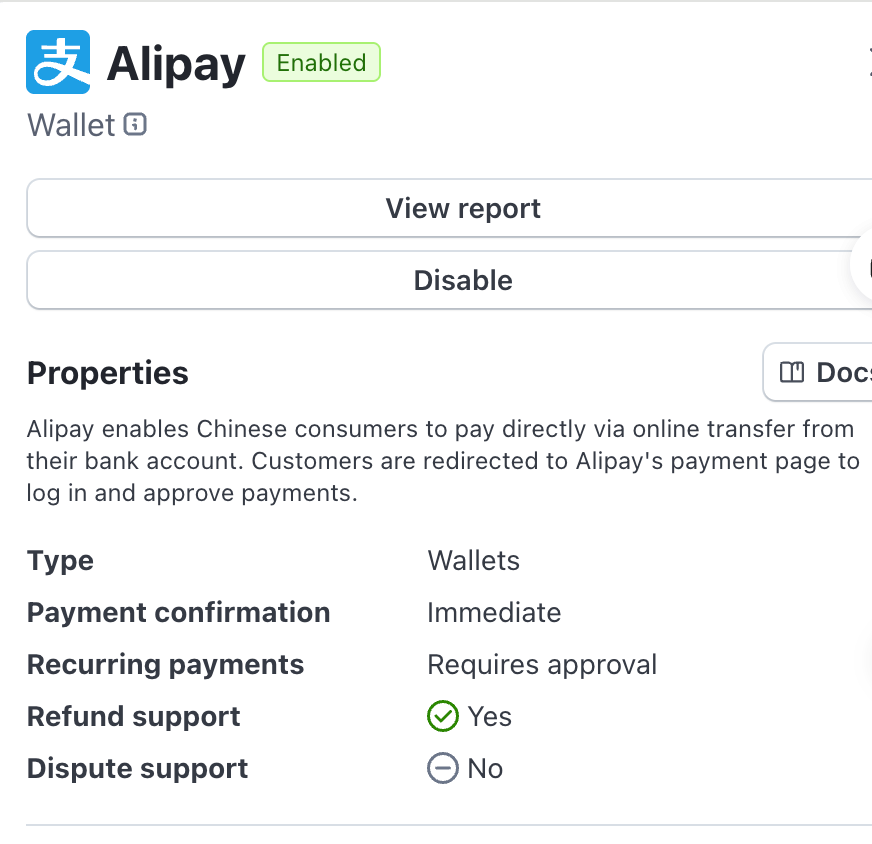
Task: Click the info icon beside Wallet
Action: click(135, 125)
